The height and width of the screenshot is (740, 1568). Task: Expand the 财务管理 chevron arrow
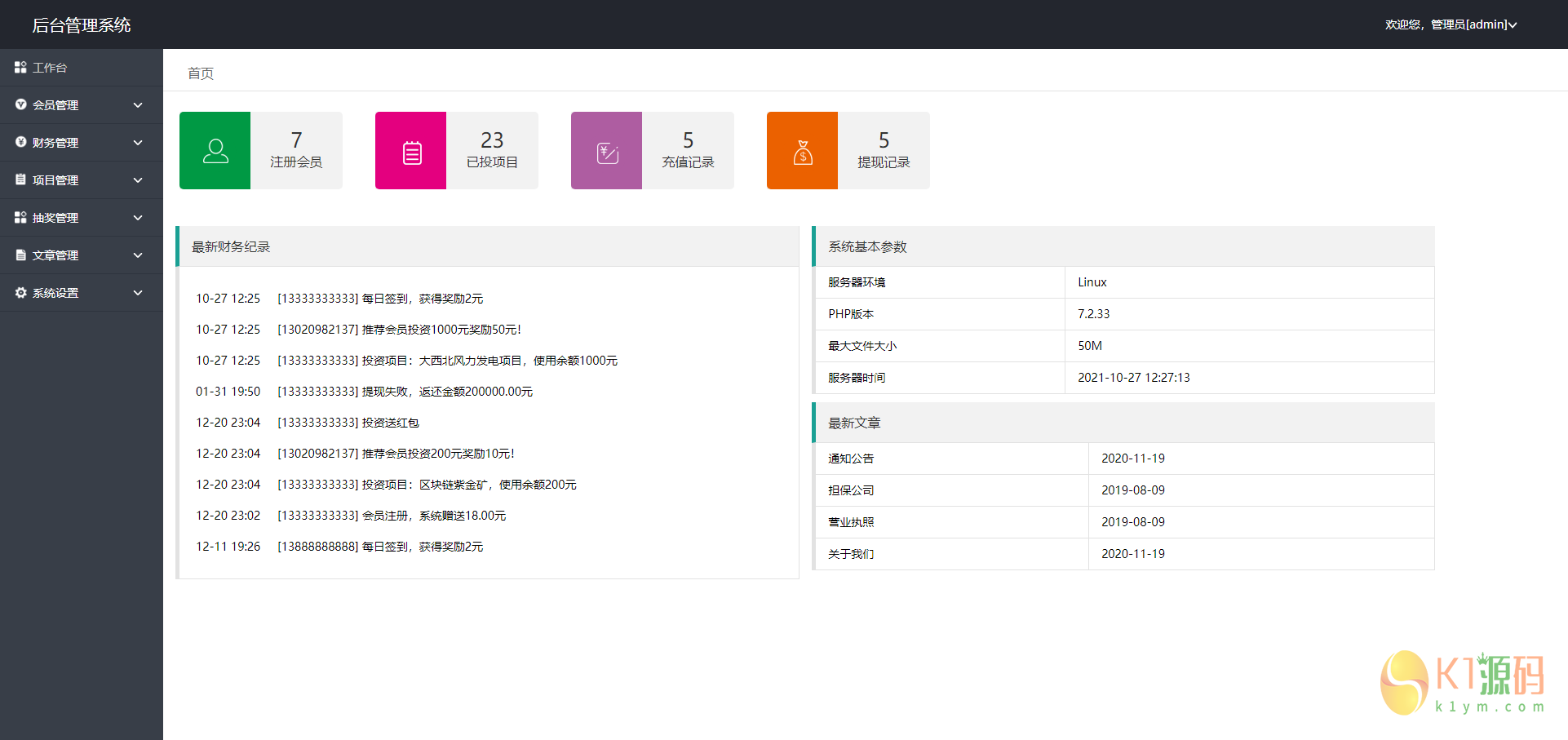pyautogui.click(x=138, y=143)
